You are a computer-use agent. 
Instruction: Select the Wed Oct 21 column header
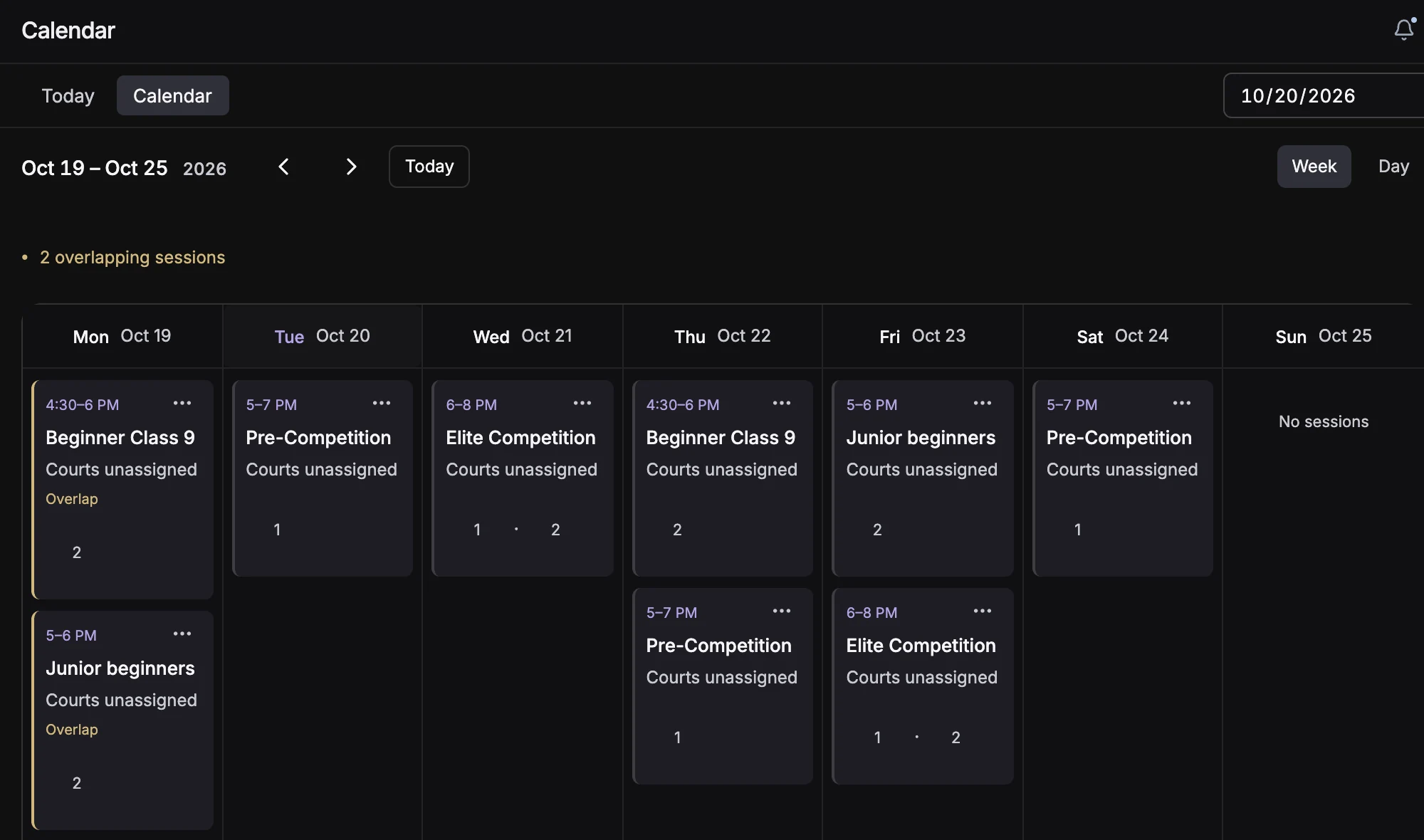point(523,336)
